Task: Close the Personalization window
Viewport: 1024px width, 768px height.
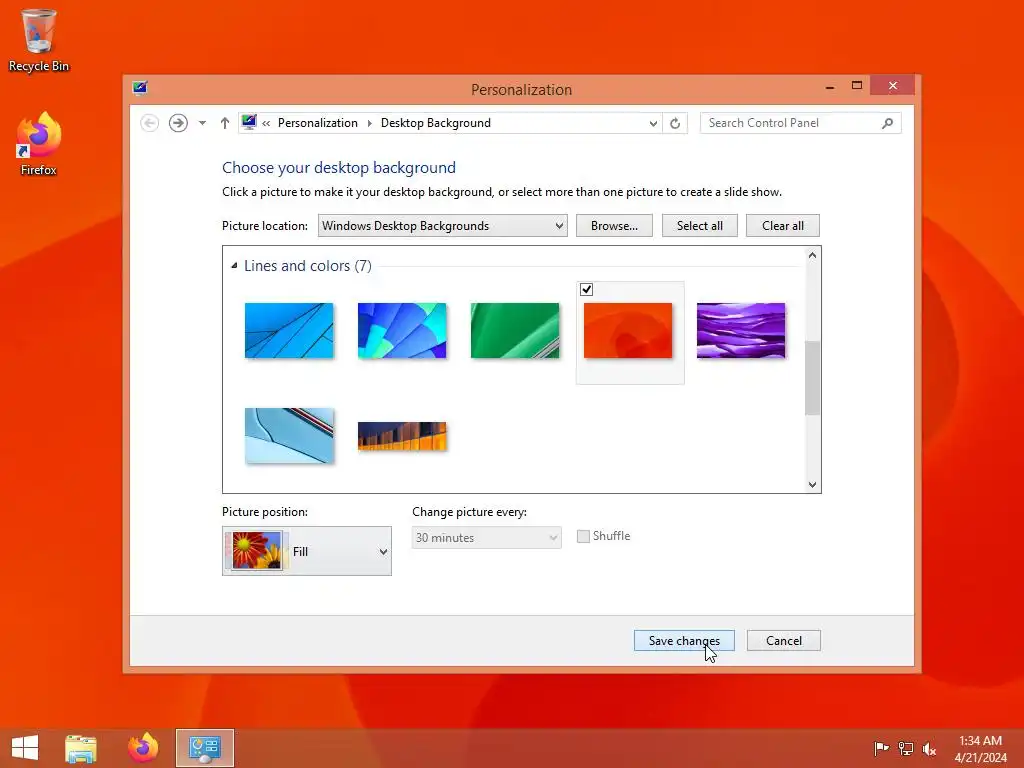Action: 893,86
